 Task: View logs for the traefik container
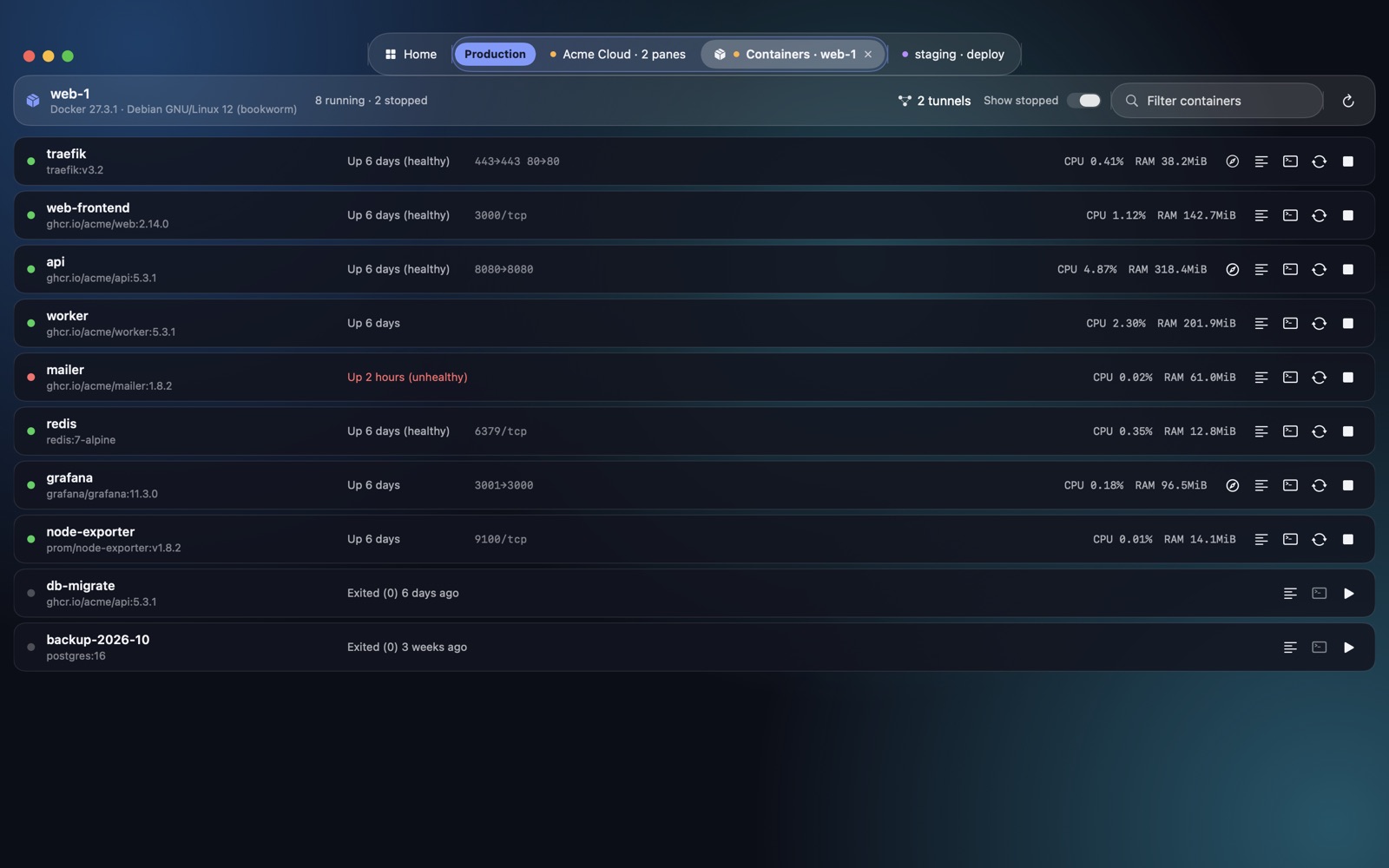click(1261, 161)
